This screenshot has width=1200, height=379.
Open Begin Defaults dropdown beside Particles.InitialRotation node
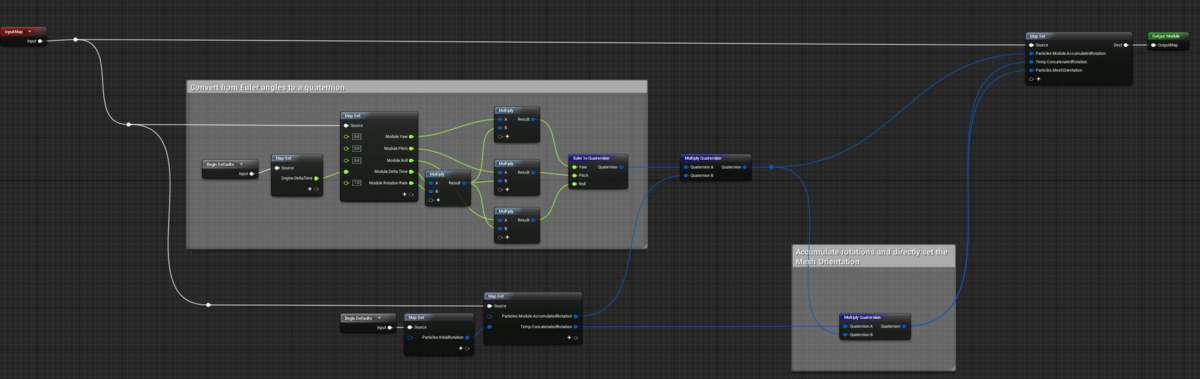pyautogui.click(x=379, y=318)
